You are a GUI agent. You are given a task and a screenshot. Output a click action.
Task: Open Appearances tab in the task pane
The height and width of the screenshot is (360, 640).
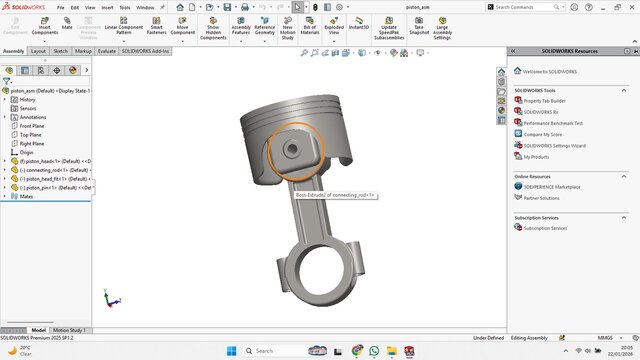point(501,110)
